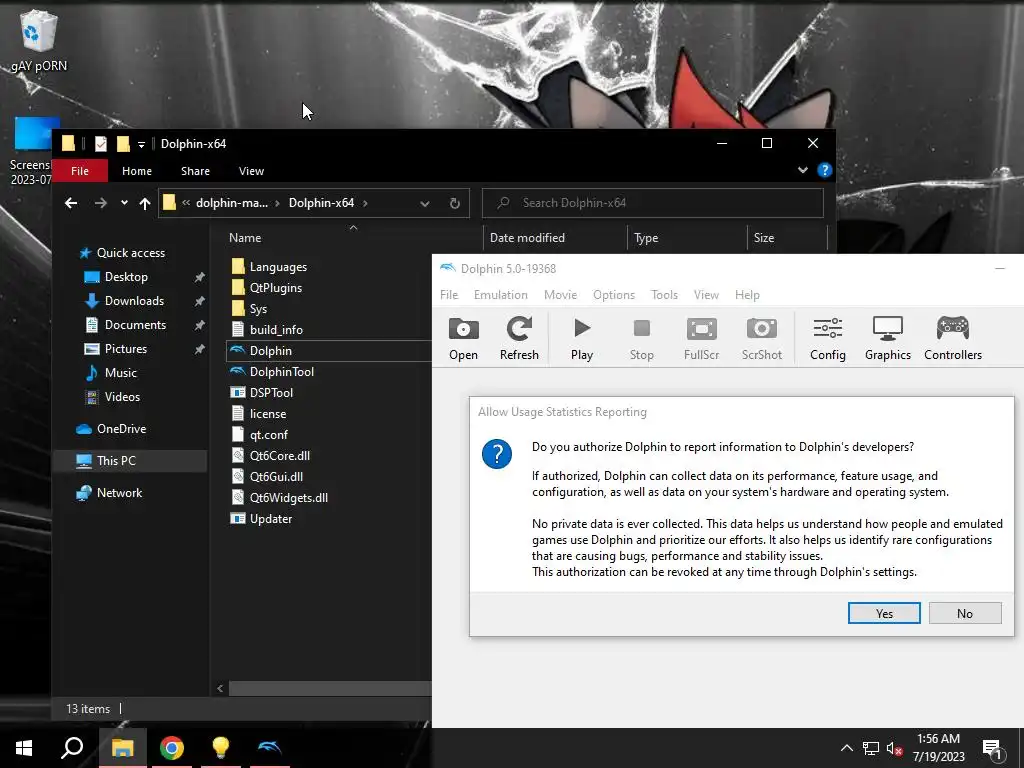Select the Dolphin executable file

coord(328,351)
